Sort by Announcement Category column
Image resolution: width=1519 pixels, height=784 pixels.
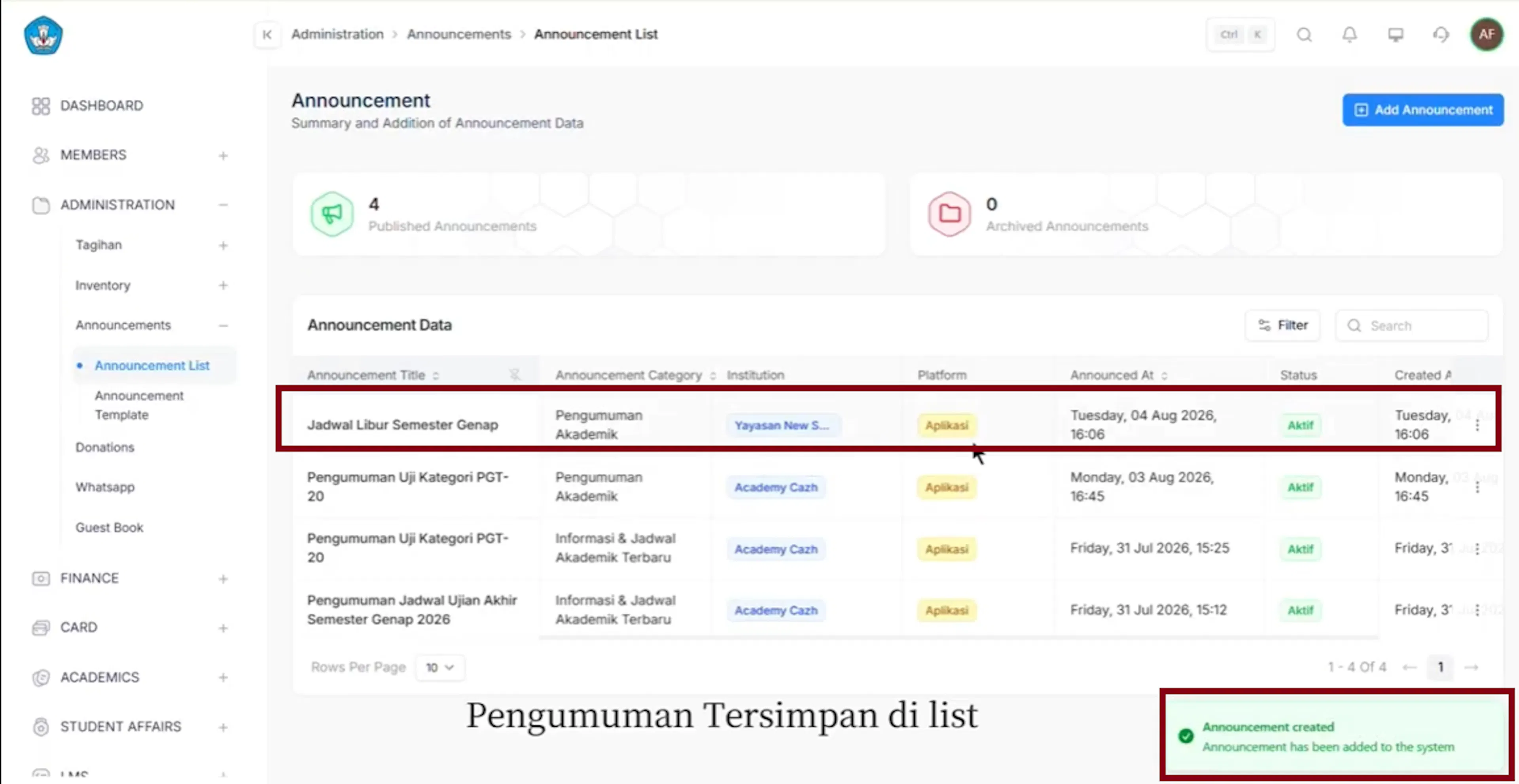713,375
